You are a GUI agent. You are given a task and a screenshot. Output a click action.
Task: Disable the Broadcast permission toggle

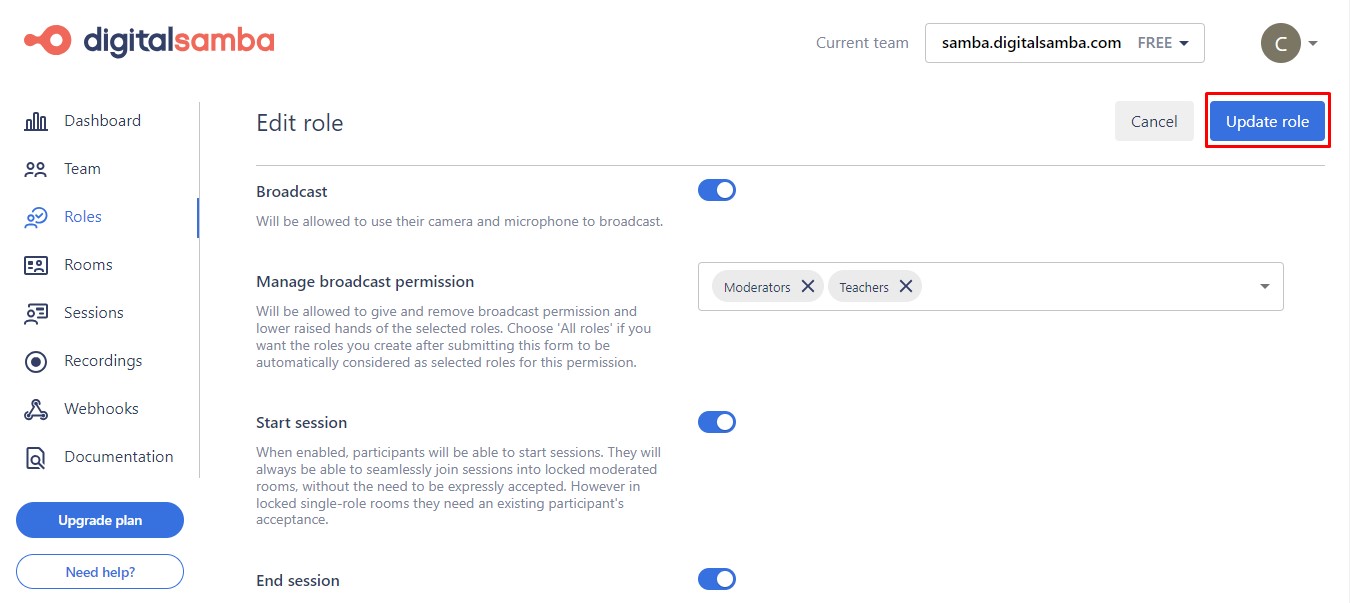717,190
